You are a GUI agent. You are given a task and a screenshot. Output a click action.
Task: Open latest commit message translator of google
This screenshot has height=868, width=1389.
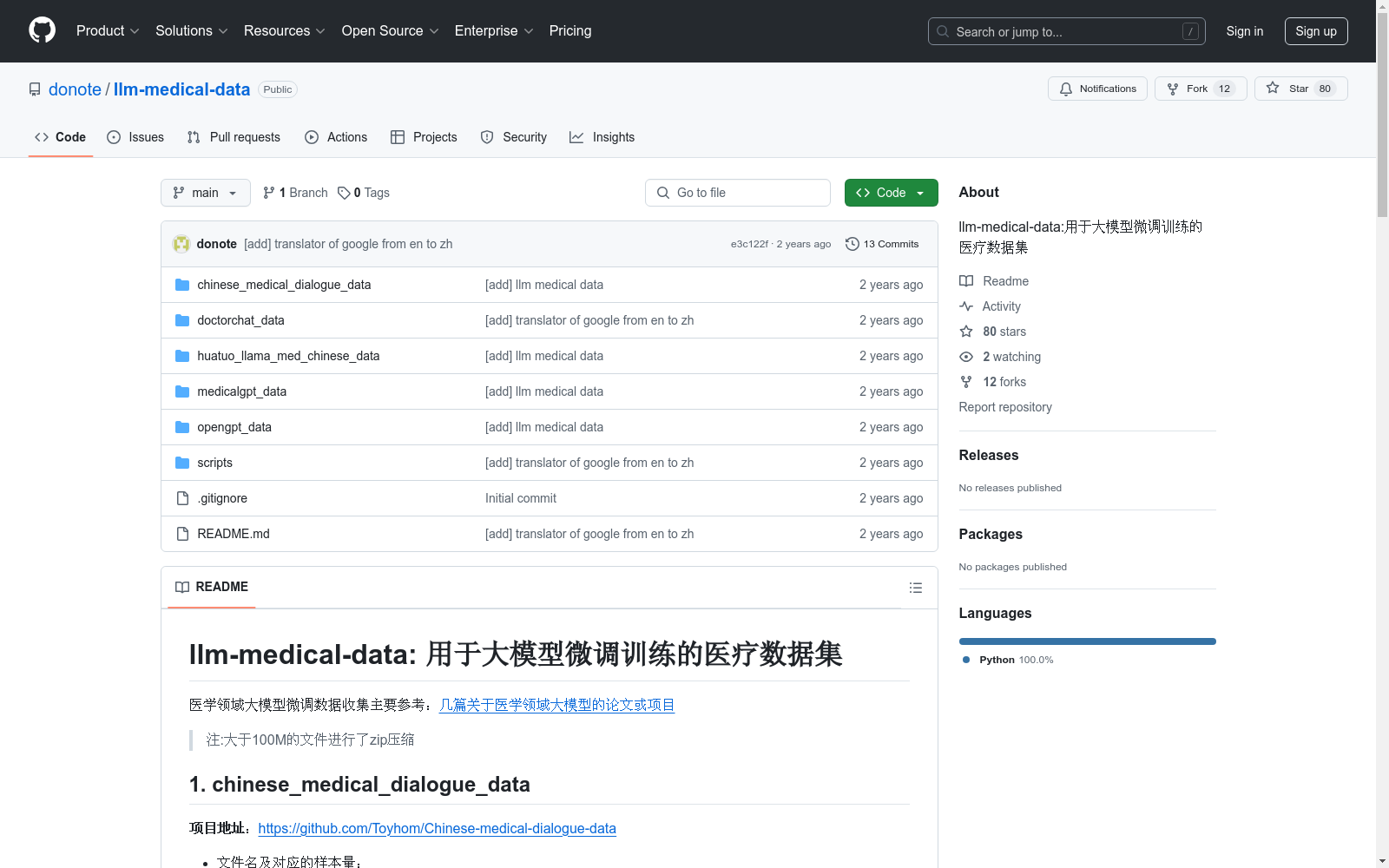[x=348, y=244]
